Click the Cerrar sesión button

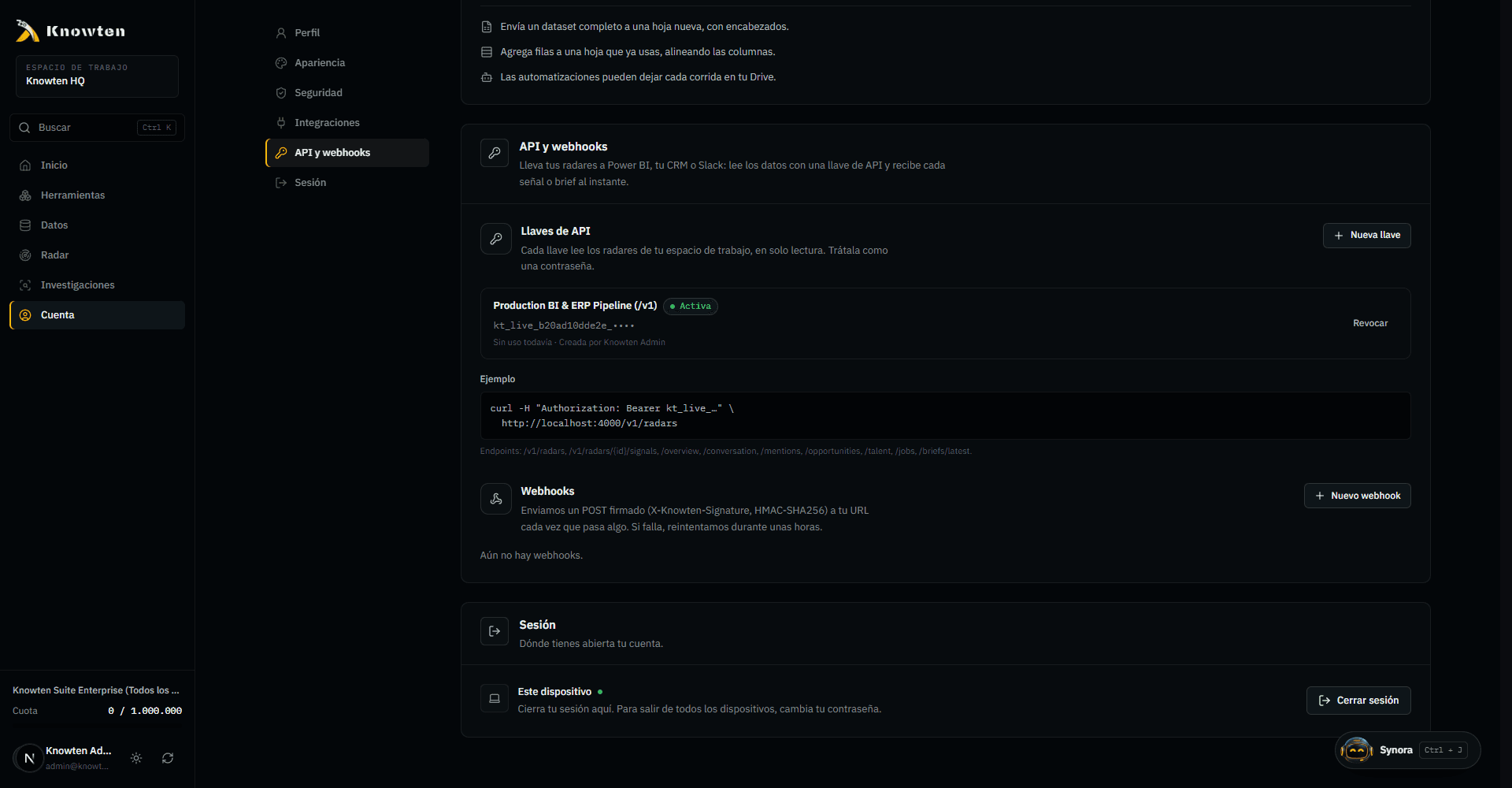tap(1358, 701)
